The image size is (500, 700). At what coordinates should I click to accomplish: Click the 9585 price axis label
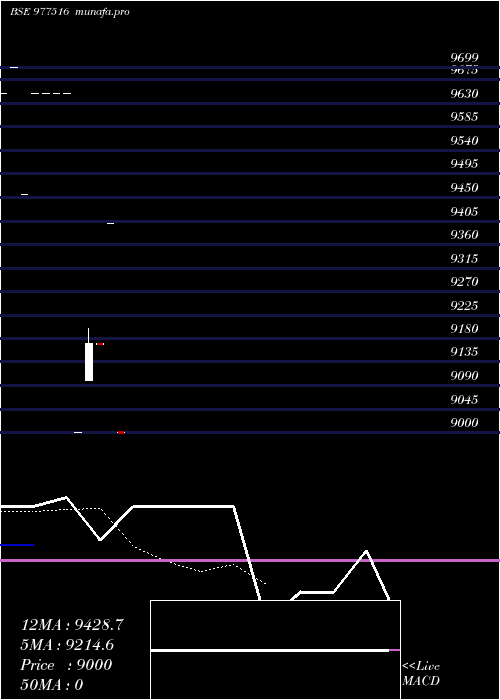click(464, 117)
